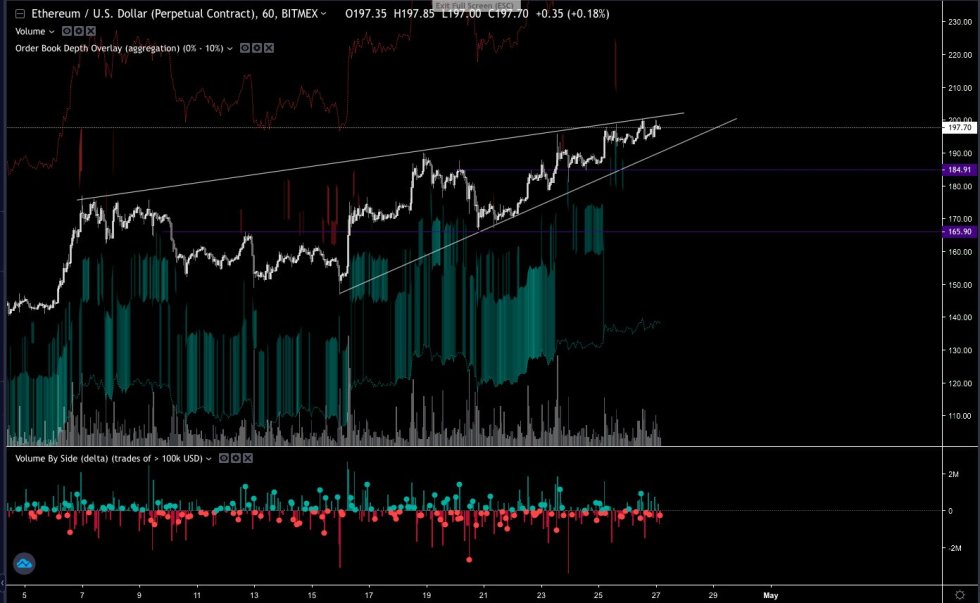Screen dimensions: 980x603
Task: Click Exit Full Screen at top
Action: click(x=478, y=6)
